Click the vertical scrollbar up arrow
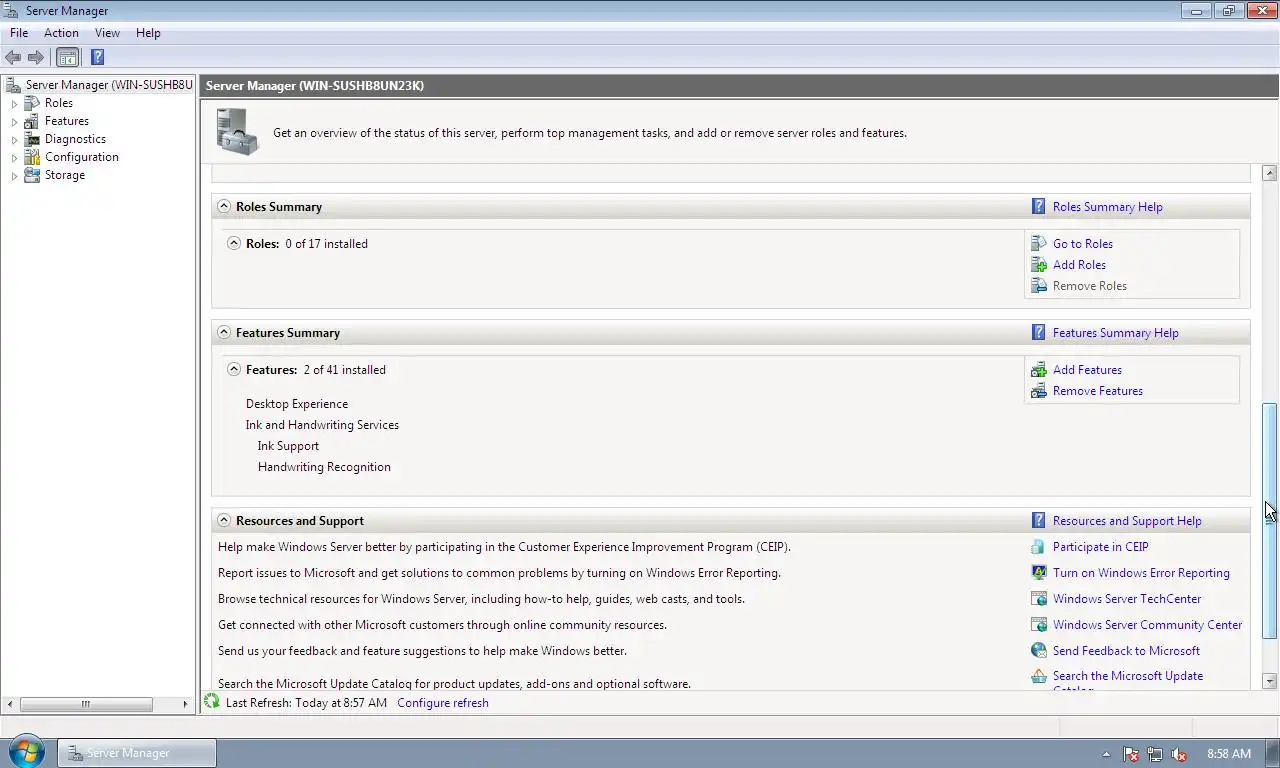 1270,173
